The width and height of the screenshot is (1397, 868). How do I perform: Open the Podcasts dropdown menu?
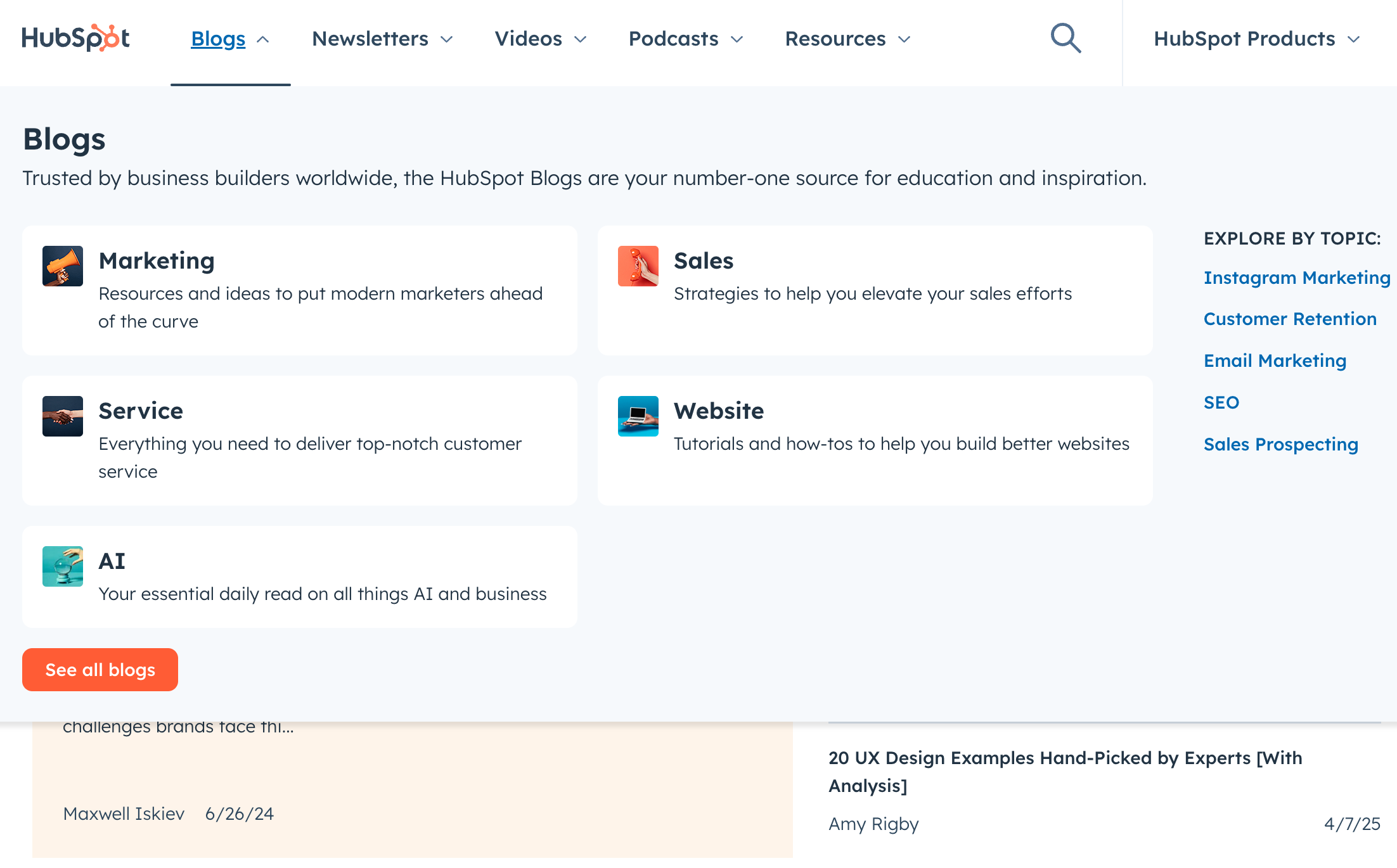[x=685, y=39]
